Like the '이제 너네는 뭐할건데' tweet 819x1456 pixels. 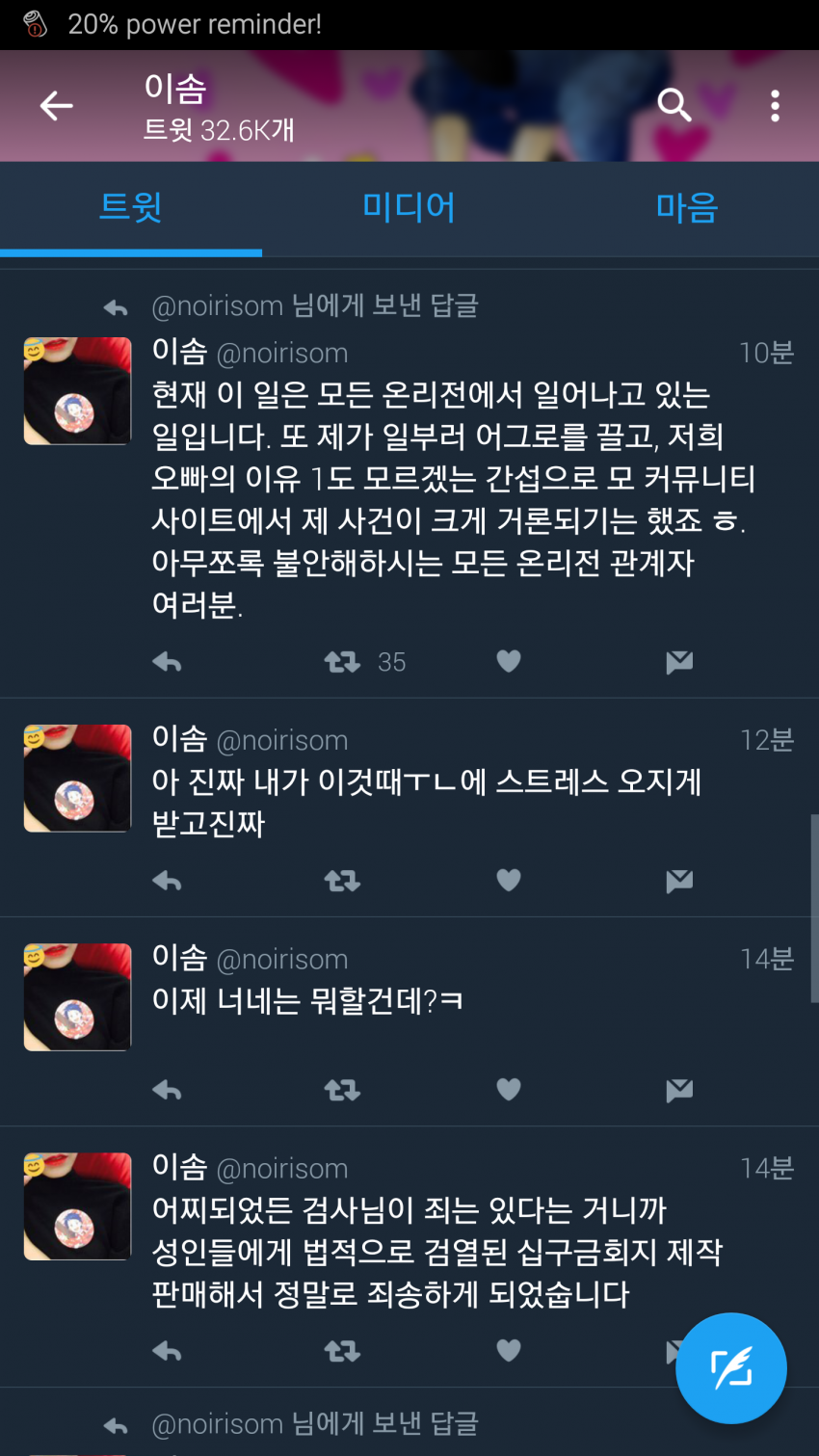(x=509, y=1089)
